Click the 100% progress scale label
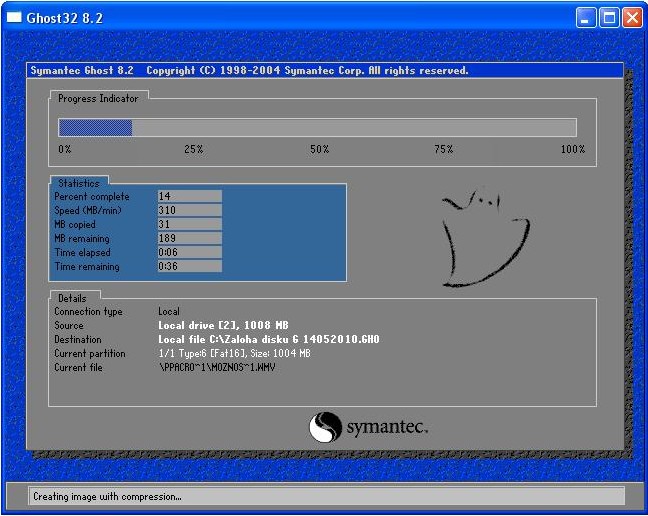Screen dimensions: 648x516 click(x=573, y=149)
